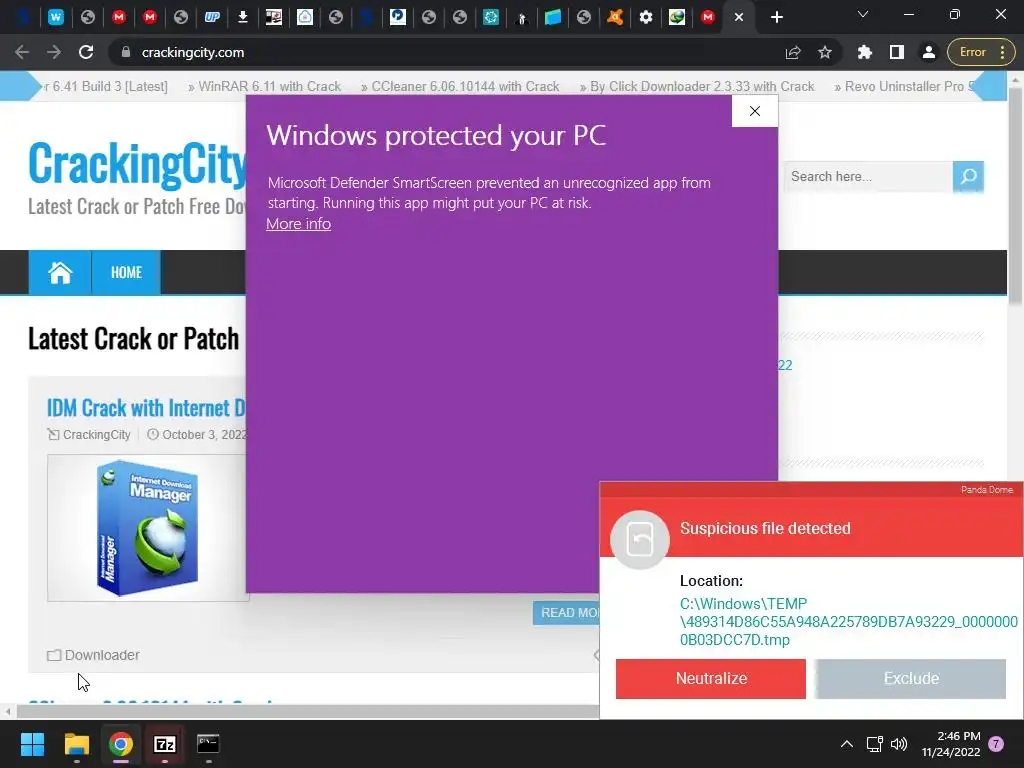Screen dimensions: 1024x768
Task: Open File Explorer from taskbar
Action: click(x=76, y=744)
